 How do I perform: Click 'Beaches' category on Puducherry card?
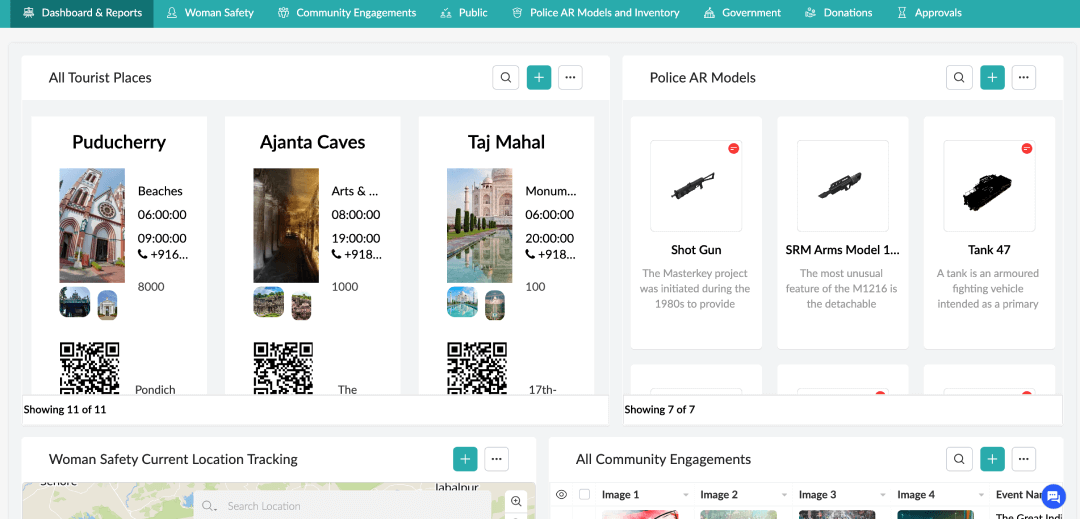coord(160,191)
